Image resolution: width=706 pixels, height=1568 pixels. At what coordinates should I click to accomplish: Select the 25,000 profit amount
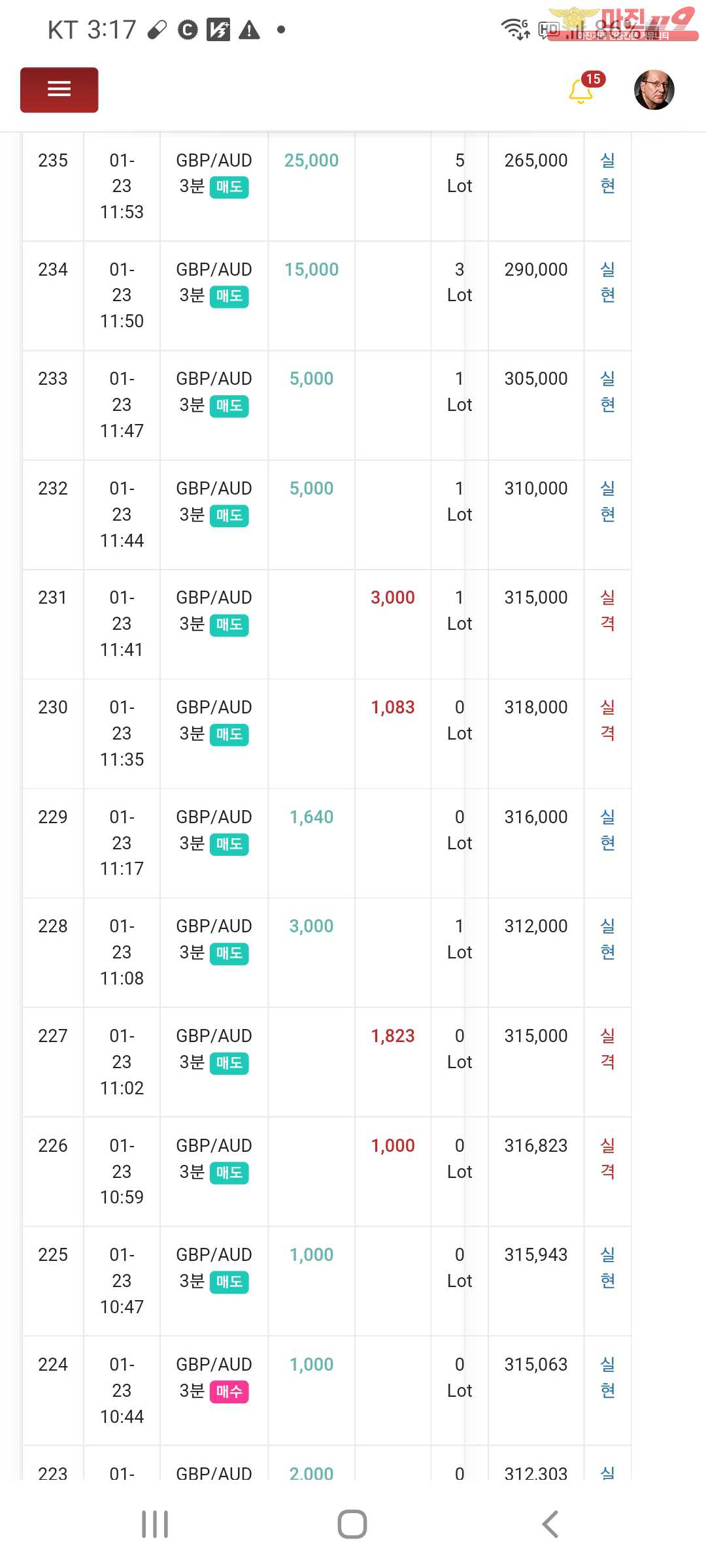pyautogui.click(x=311, y=160)
